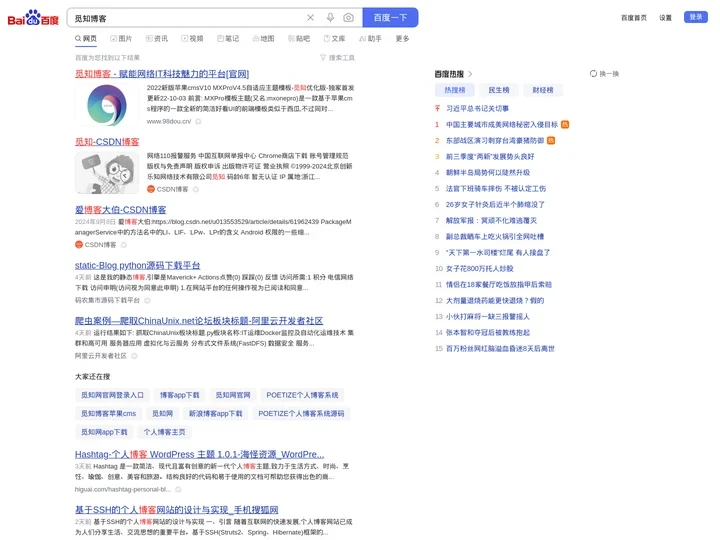Search related term 觅知网app下载
Image resolution: width=720 pixels, height=540 pixels.
coord(104,432)
